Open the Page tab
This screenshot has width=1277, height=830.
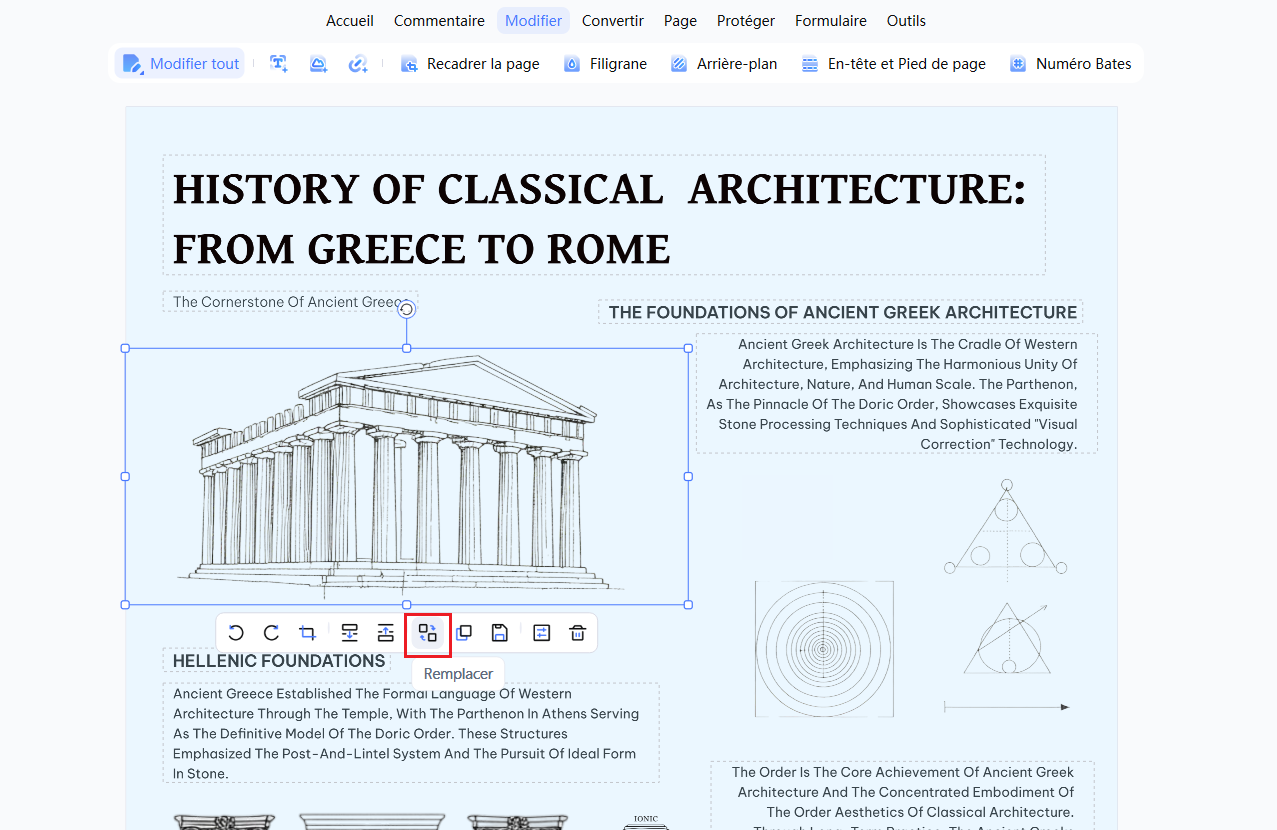pyautogui.click(x=680, y=21)
